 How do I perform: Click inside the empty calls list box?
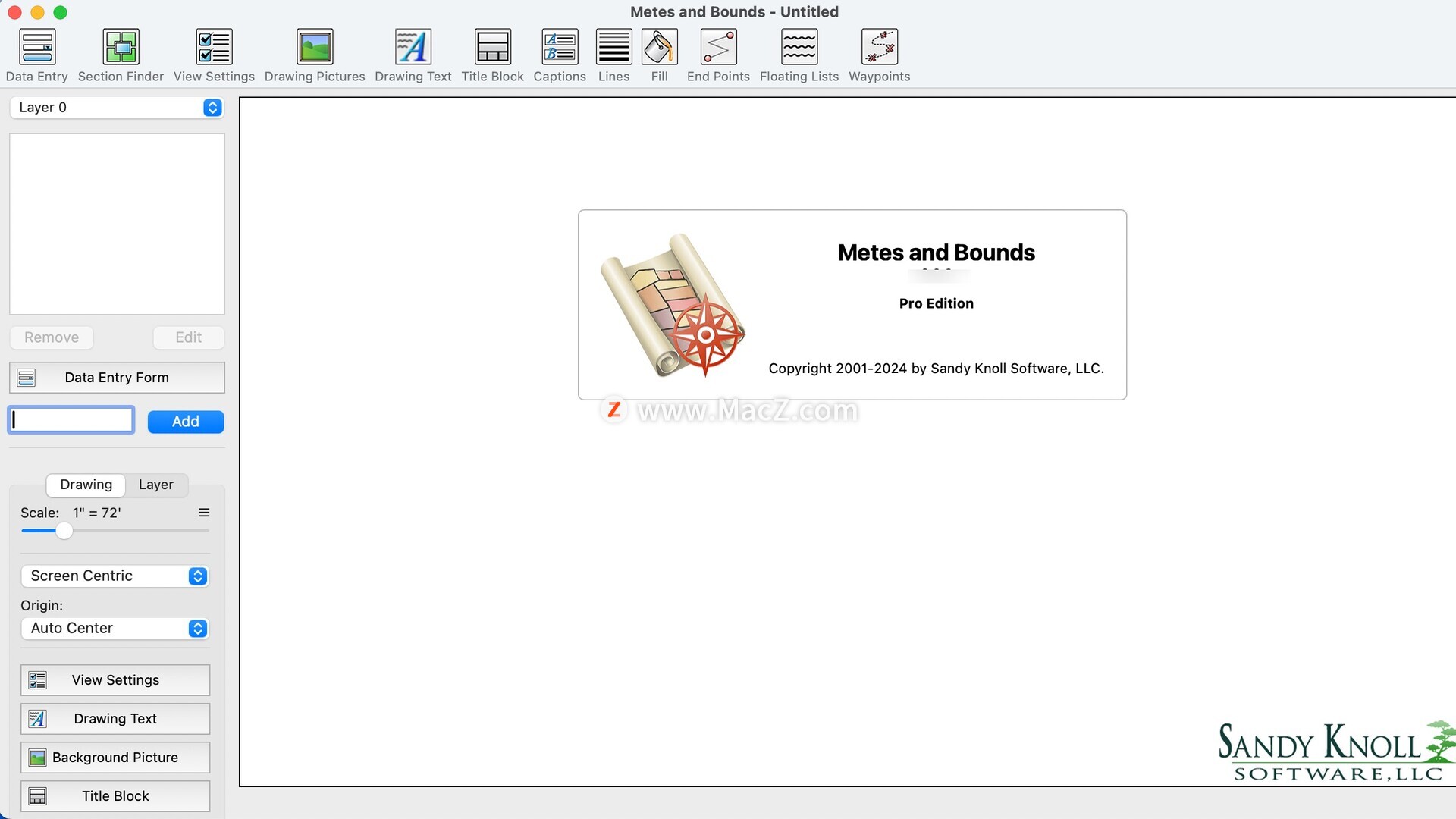pyautogui.click(x=117, y=224)
